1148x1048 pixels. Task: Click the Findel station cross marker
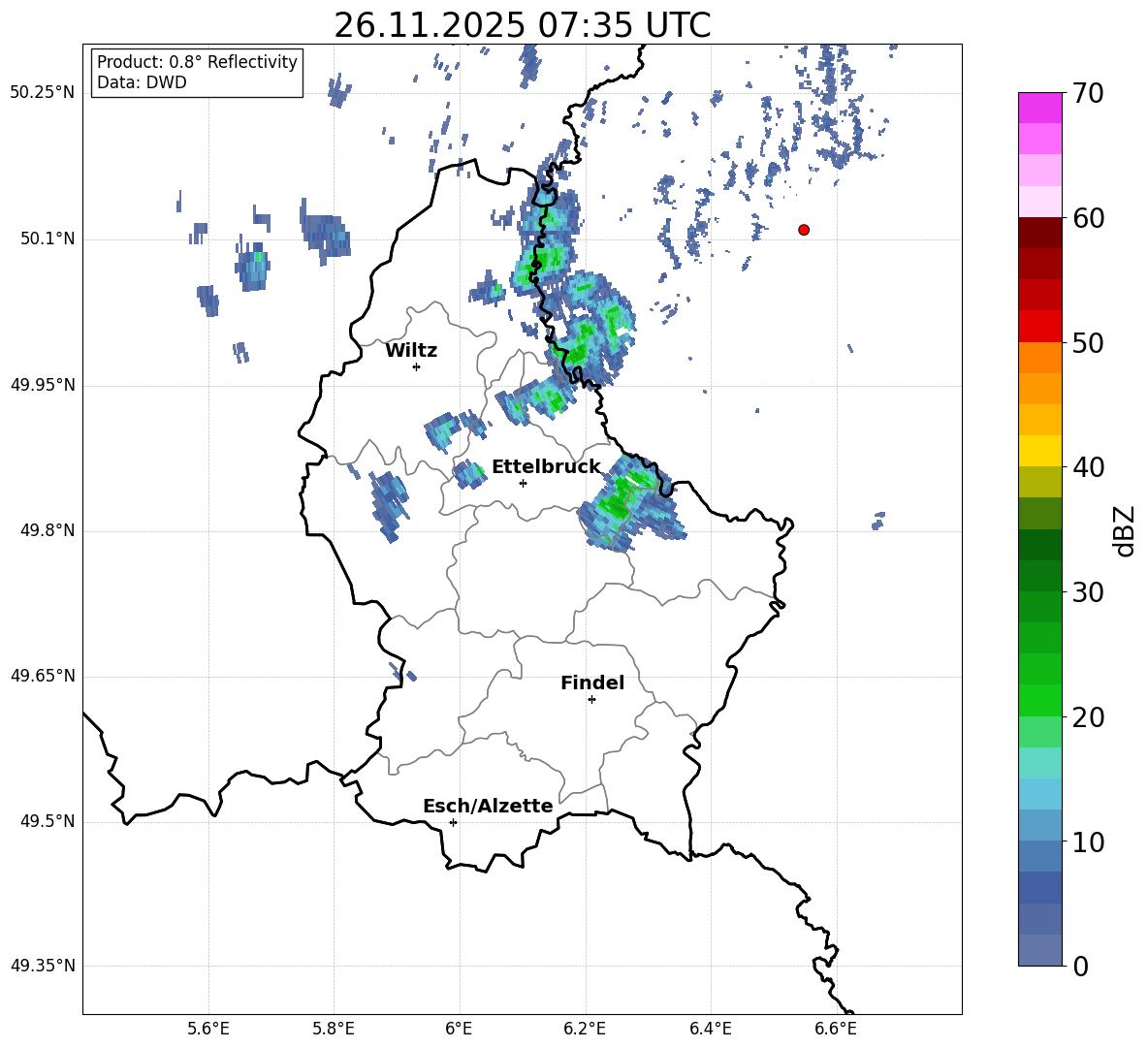(x=591, y=700)
